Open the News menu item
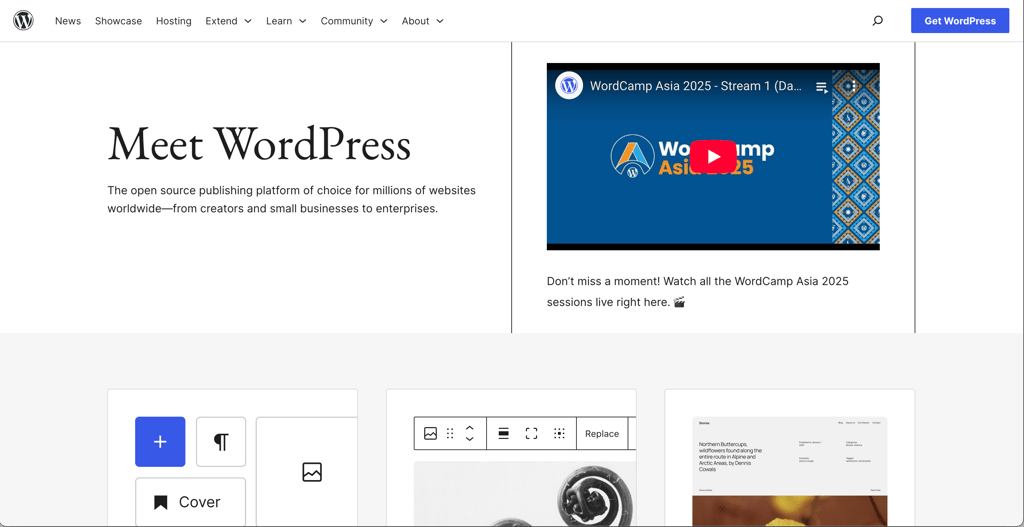This screenshot has width=1024, height=527. [68, 21]
